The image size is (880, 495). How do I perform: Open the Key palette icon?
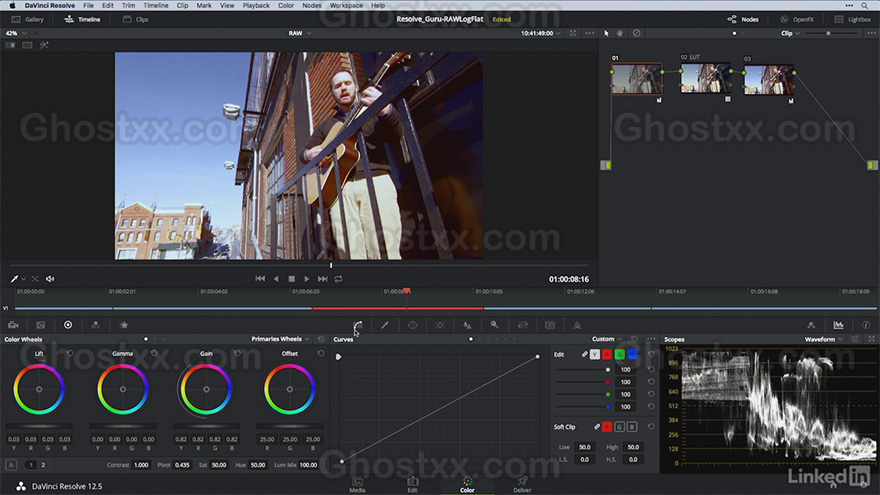tap(494, 325)
